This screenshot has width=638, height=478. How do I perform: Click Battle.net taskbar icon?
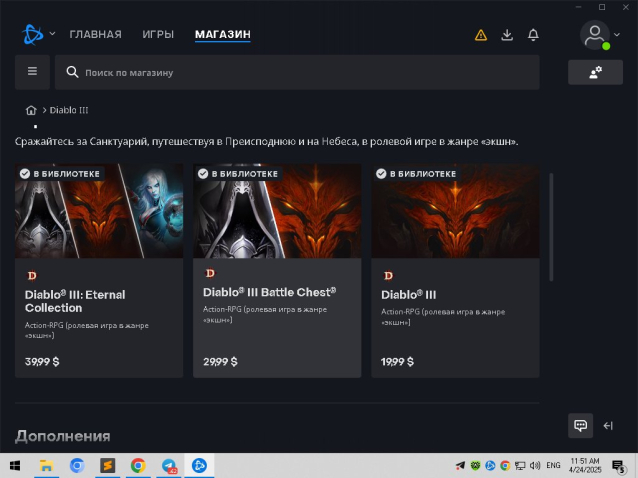coord(199,465)
